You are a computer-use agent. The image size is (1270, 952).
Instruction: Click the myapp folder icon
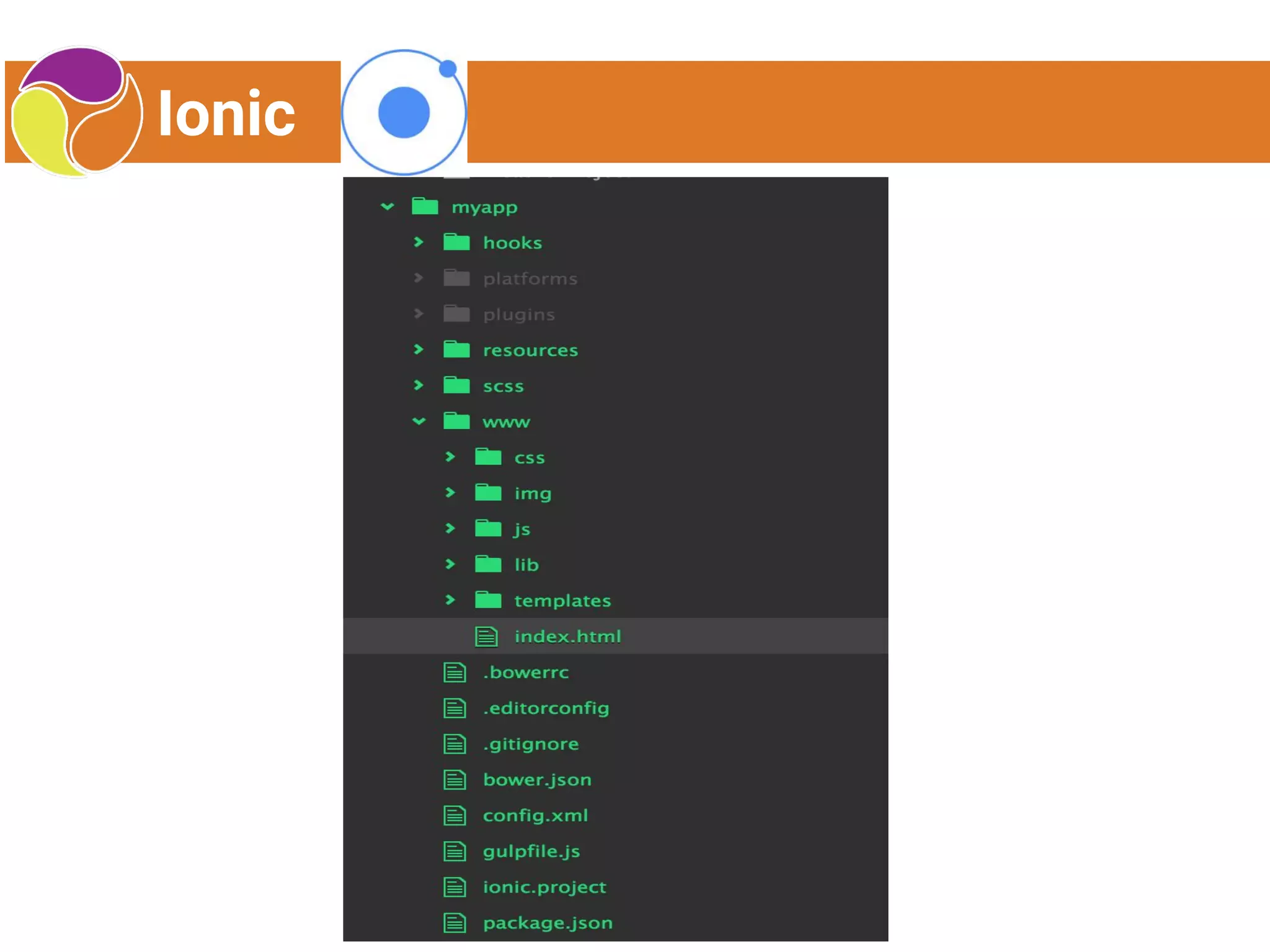425,206
